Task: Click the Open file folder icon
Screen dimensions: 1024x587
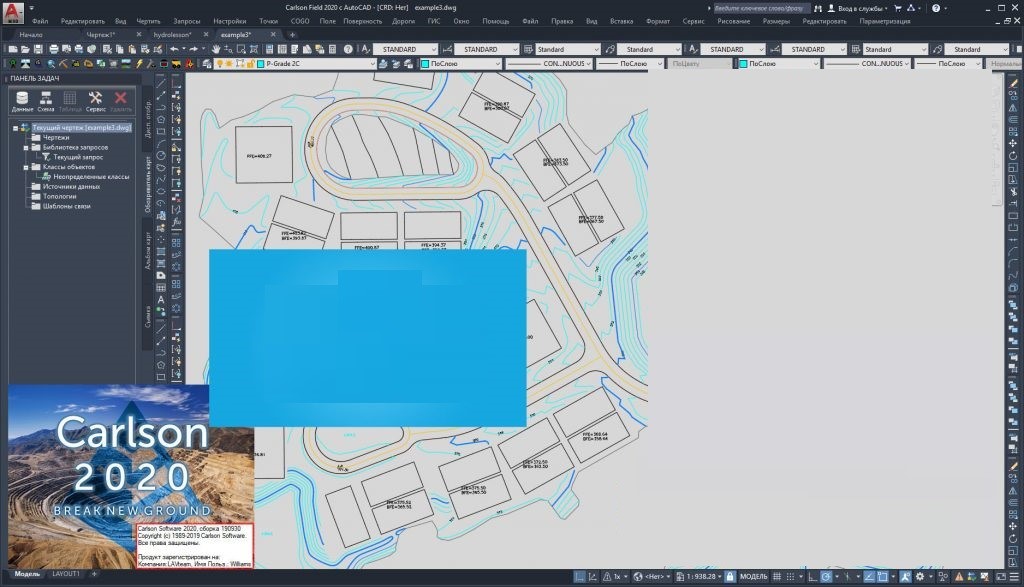Action: click(x=25, y=49)
